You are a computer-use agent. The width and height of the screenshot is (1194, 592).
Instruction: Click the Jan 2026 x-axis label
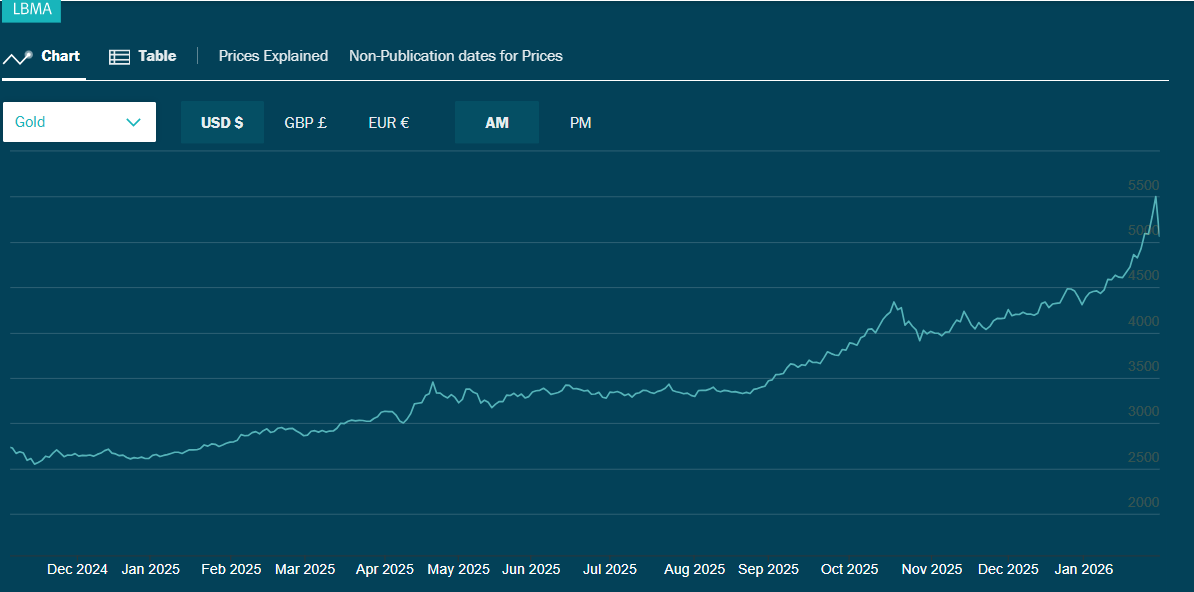(x=1083, y=569)
